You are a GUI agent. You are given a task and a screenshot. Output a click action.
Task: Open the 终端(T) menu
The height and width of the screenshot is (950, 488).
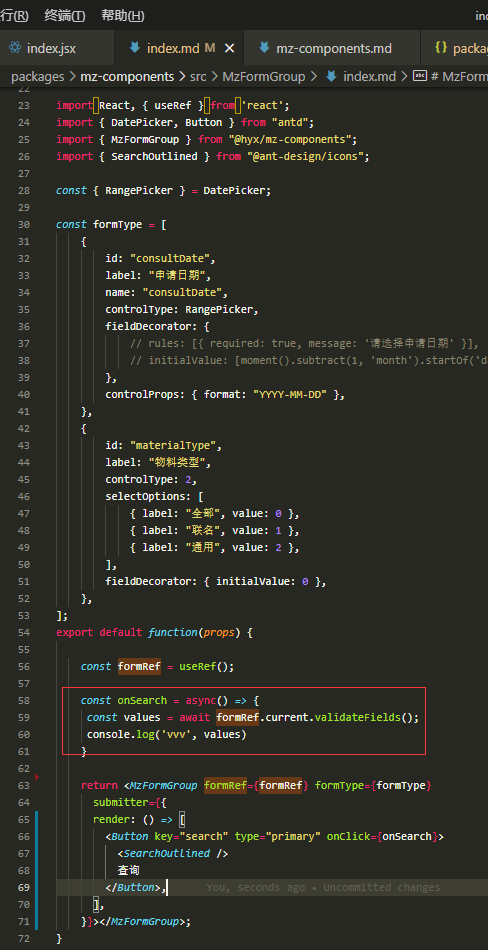click(x=65, y=16)
